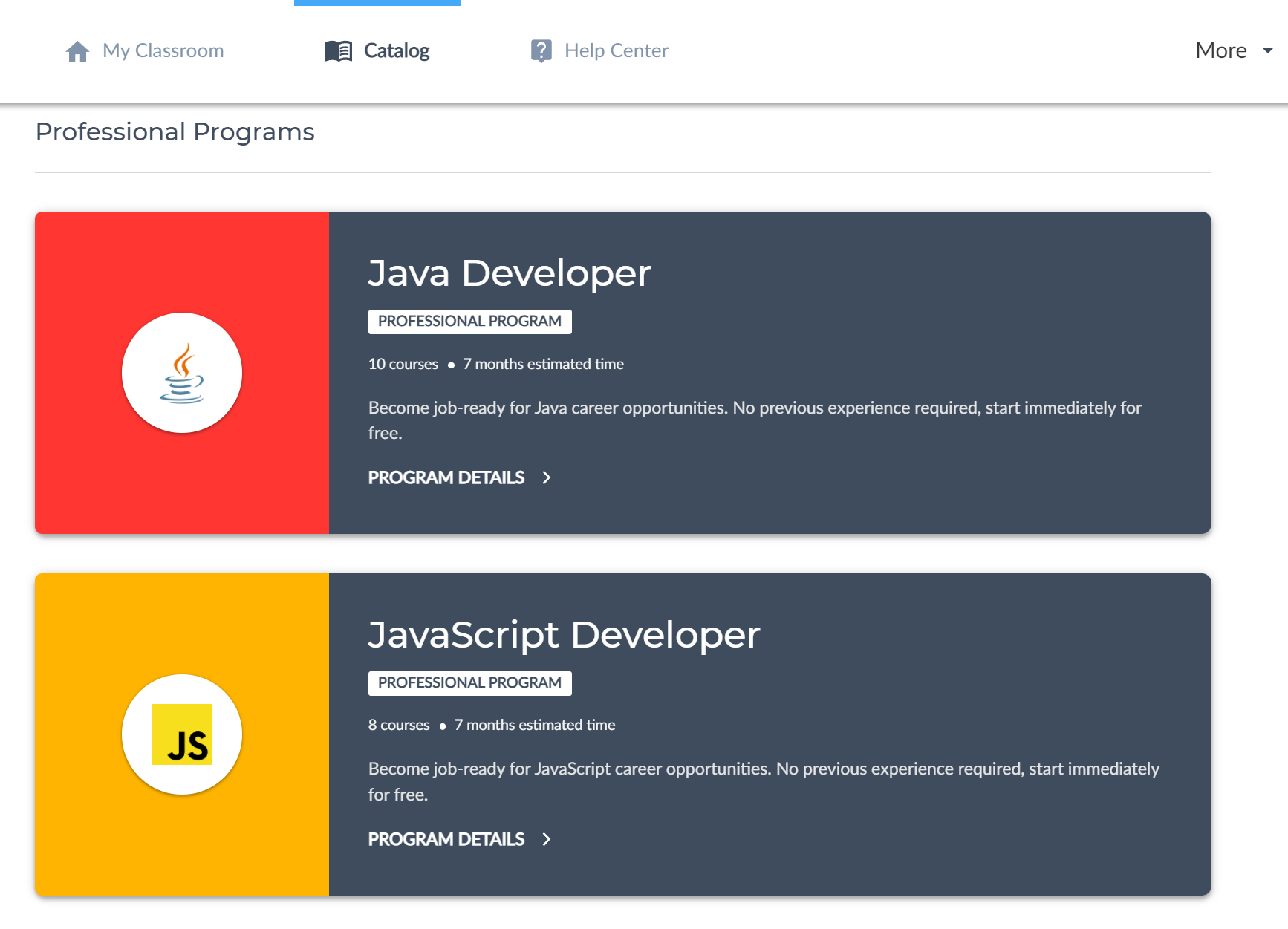Select the Catalog tab label
The image size is (1288, 929).
pos(397,50)
